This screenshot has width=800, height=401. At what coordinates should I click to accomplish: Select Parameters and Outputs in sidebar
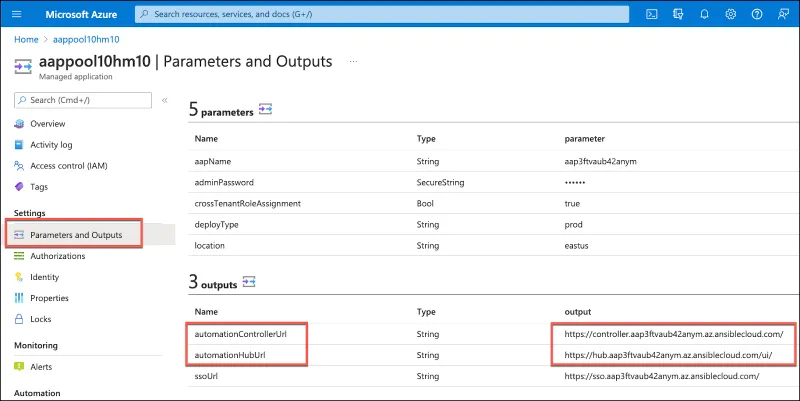click(76, 235)
